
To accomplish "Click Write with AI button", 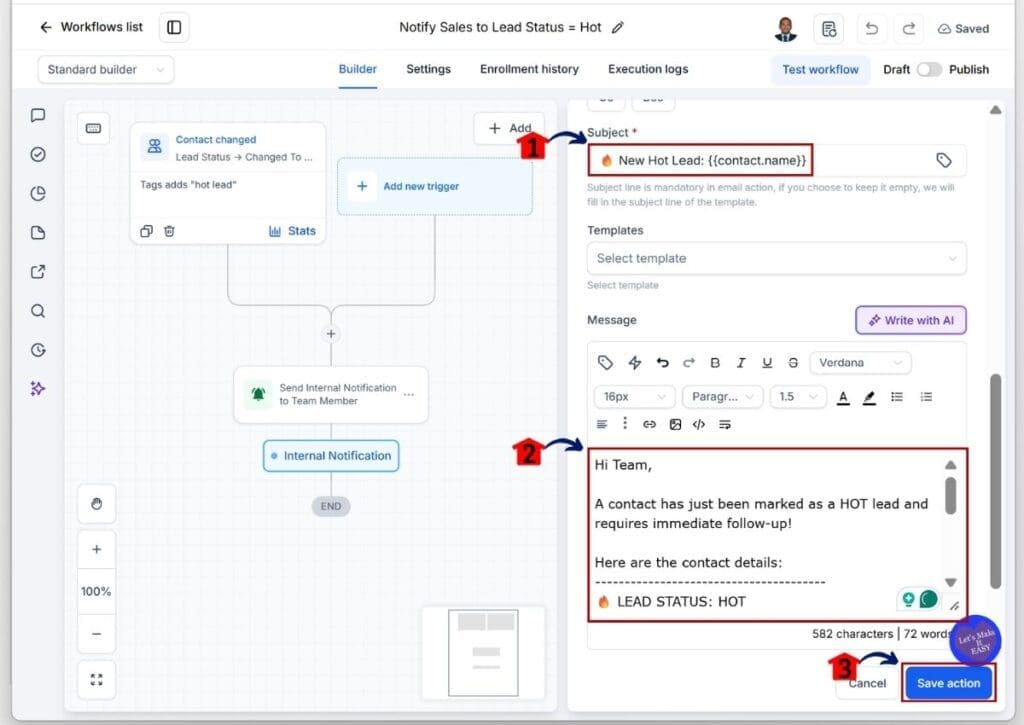I will click(911, 321).
